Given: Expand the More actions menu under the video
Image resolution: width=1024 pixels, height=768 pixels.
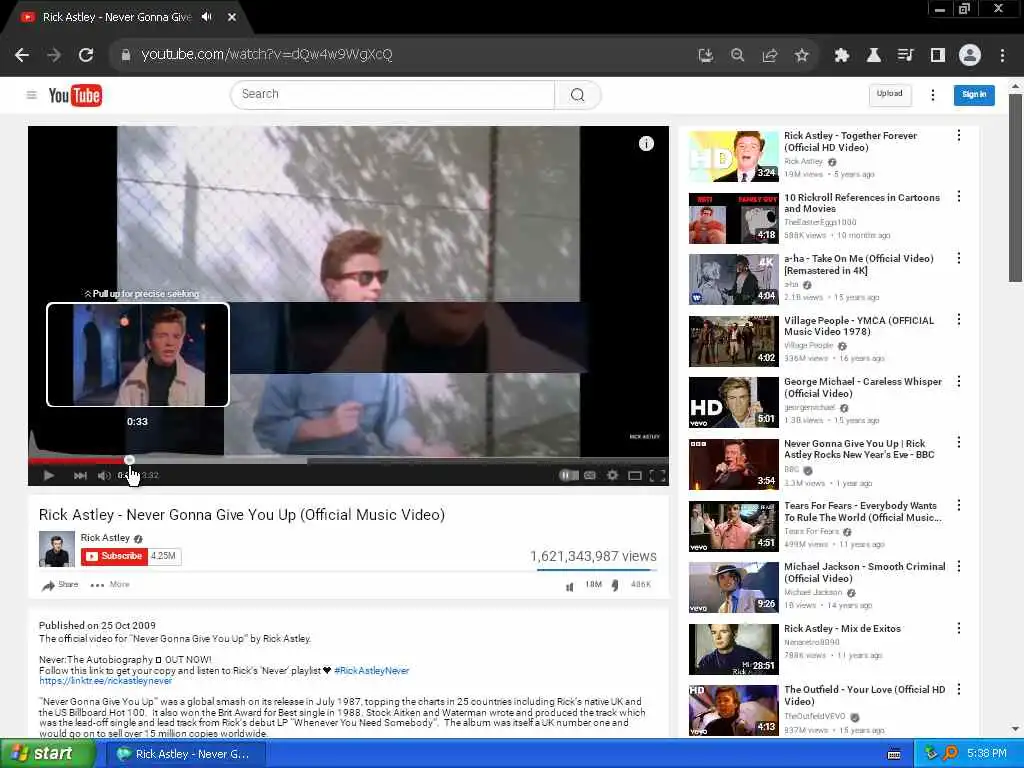Looking at the screenshot, I should (x=110, y=585).
